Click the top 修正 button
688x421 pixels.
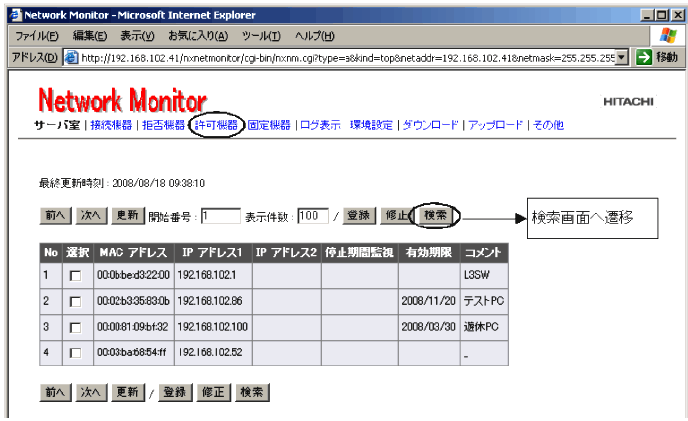click(395, 216)
